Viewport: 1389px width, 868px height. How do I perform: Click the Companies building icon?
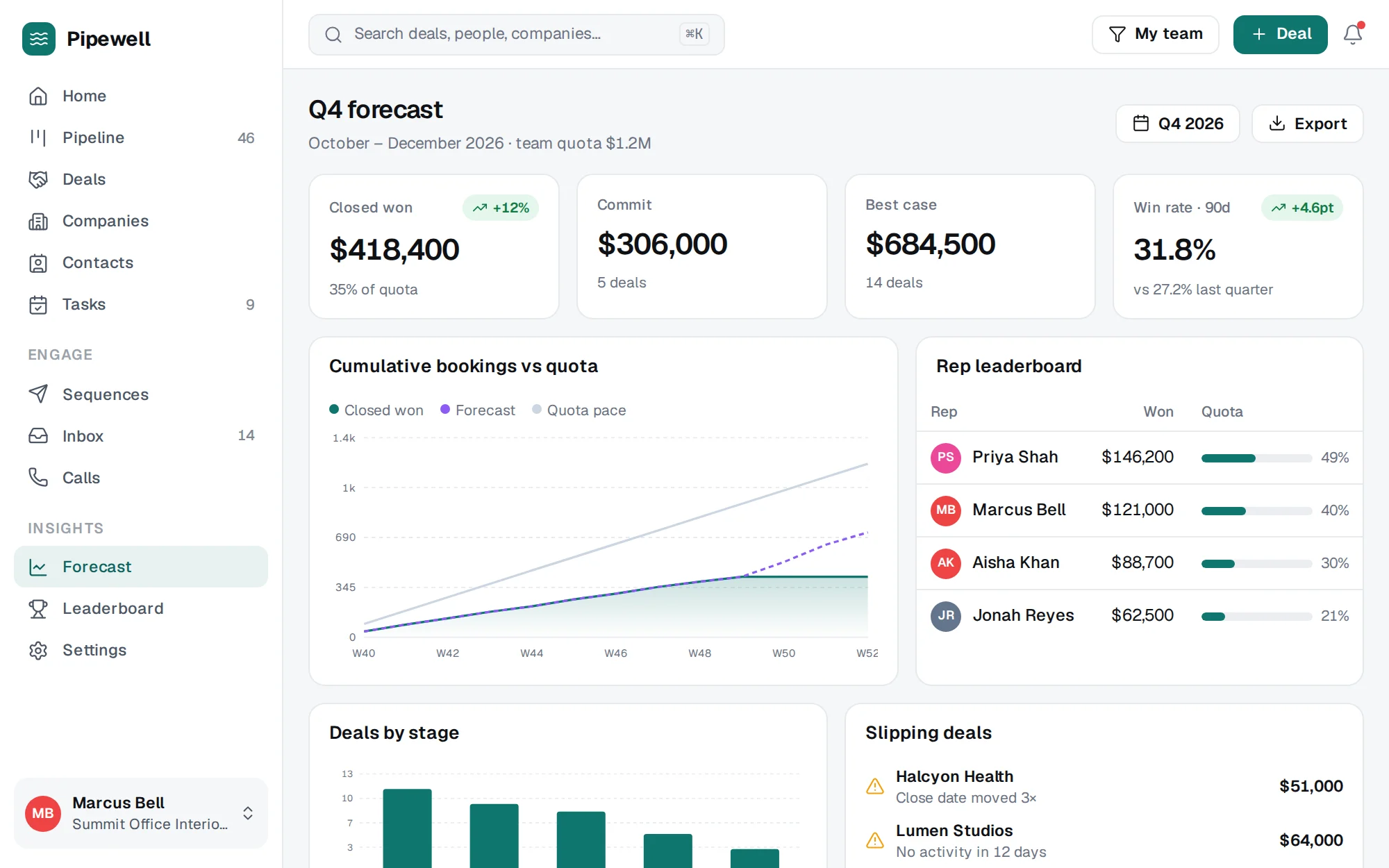coord(38,221)
